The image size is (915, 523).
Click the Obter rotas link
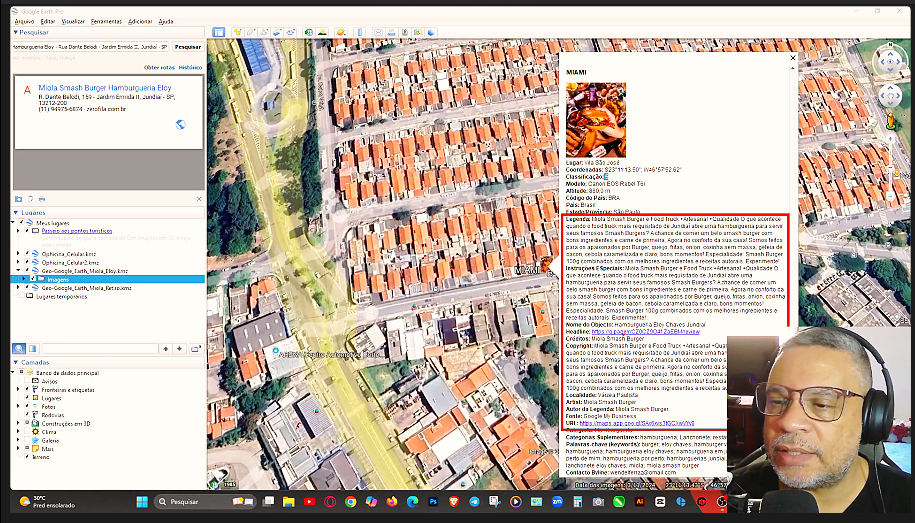[159, 67]
